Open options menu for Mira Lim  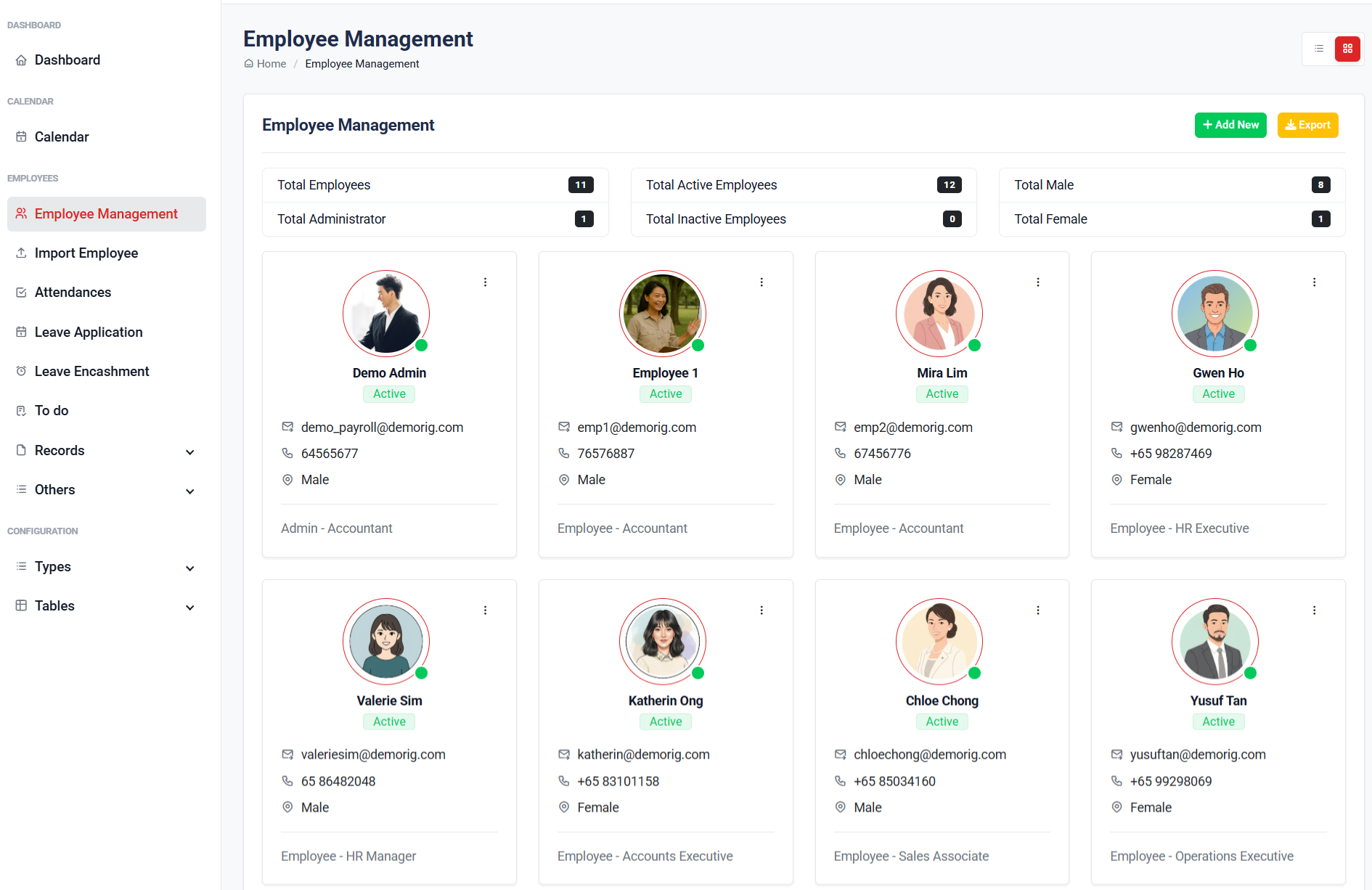point(1038,282)
